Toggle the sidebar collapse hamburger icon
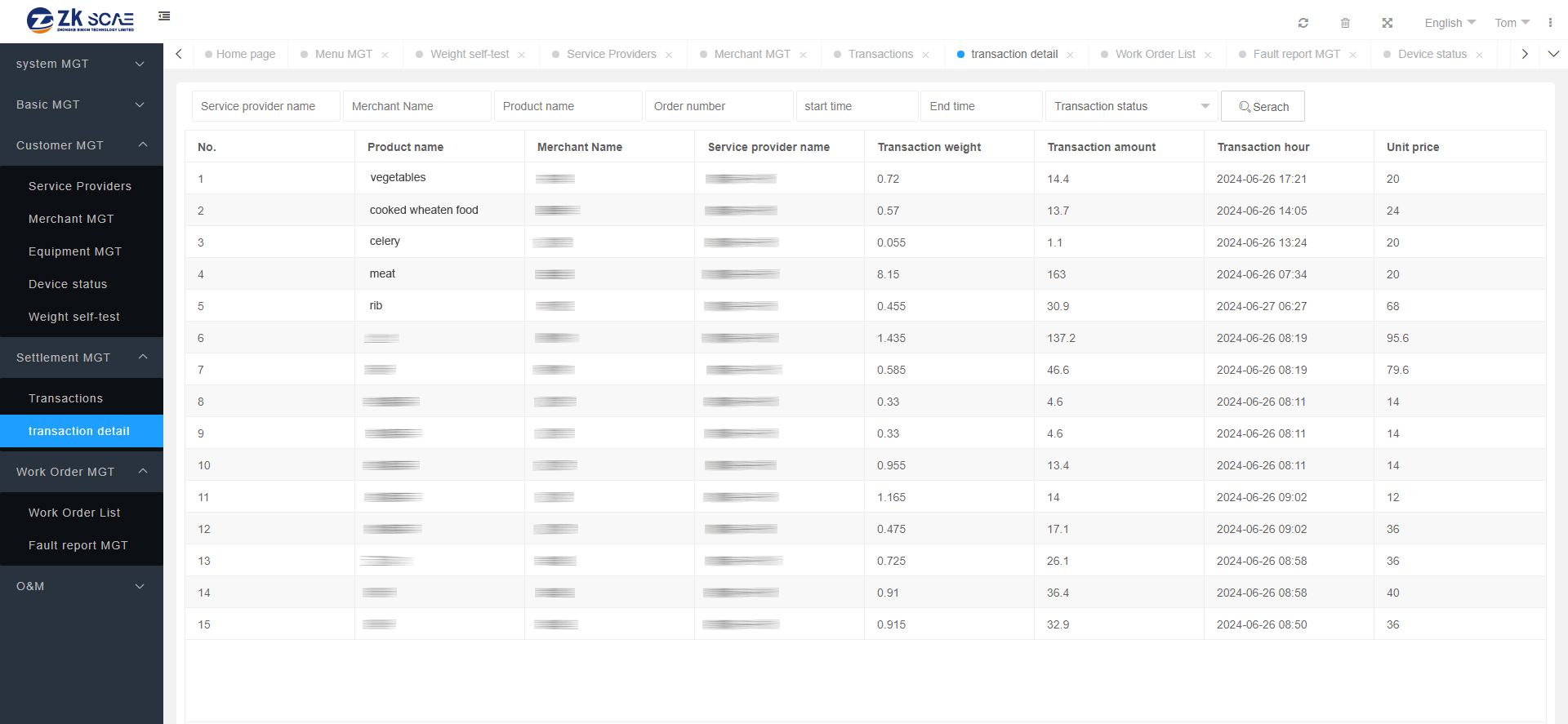 pyautogui.click(x=164, y=16)
